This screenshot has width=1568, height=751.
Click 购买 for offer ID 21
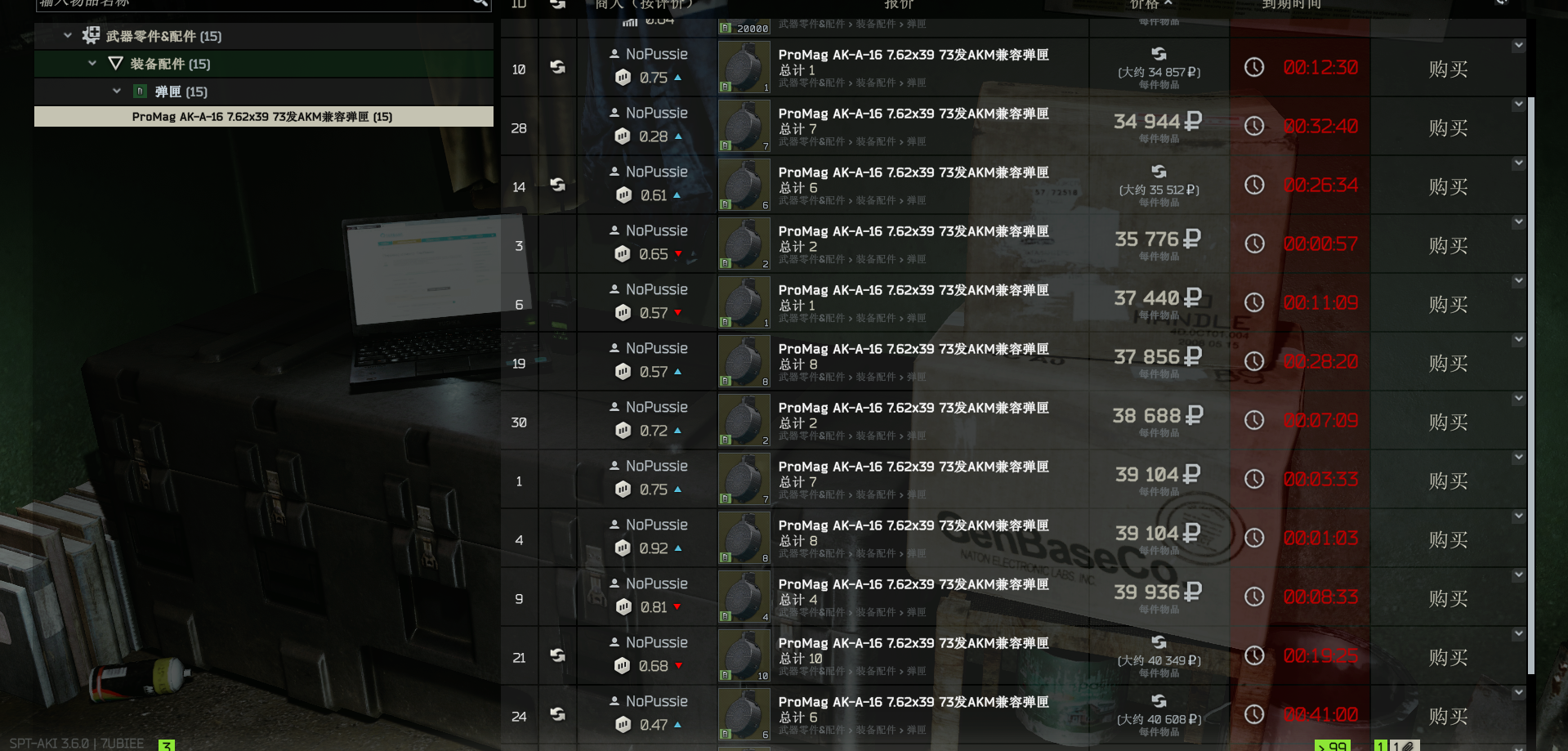1448,657
